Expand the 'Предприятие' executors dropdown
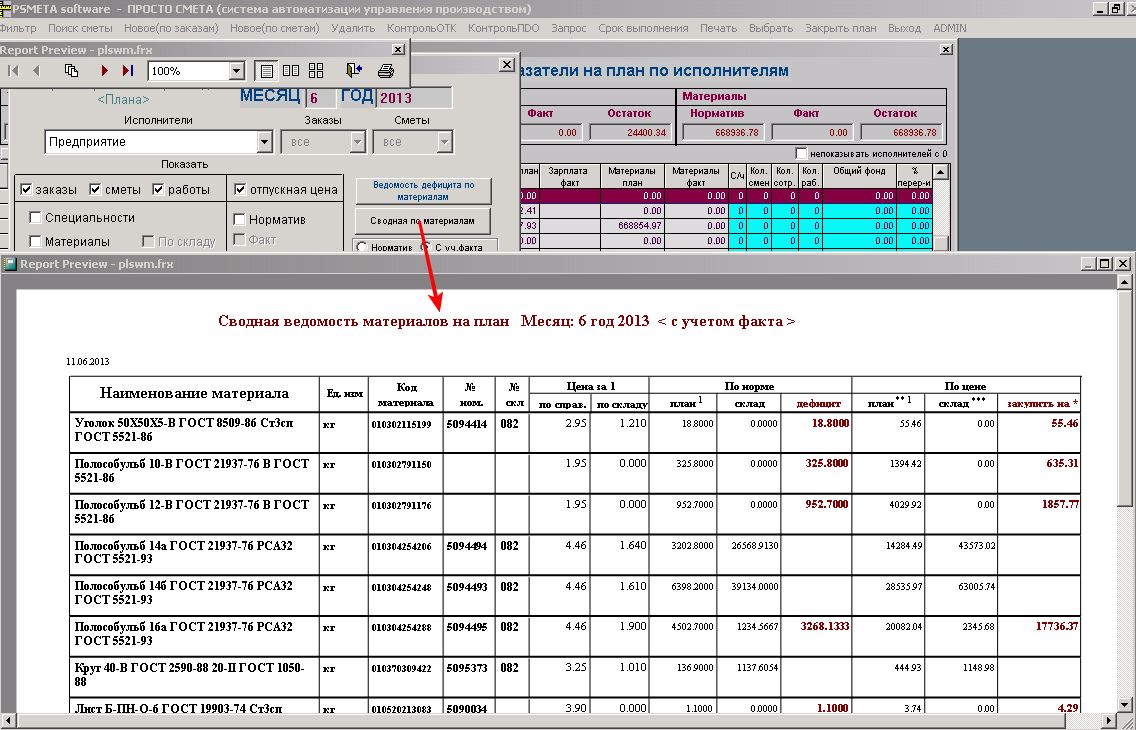Screen dimensions: 1136x730 (265, 142)
